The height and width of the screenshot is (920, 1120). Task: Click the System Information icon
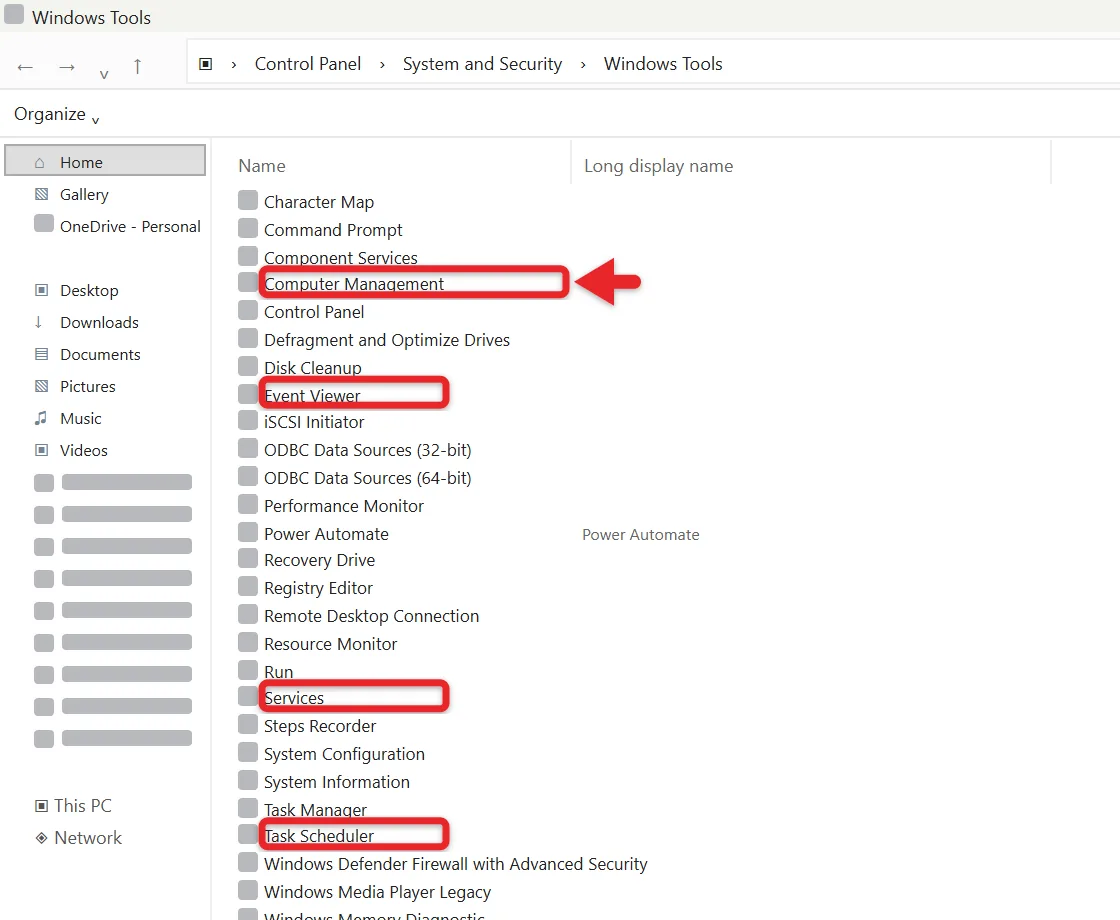pos(248,779)
